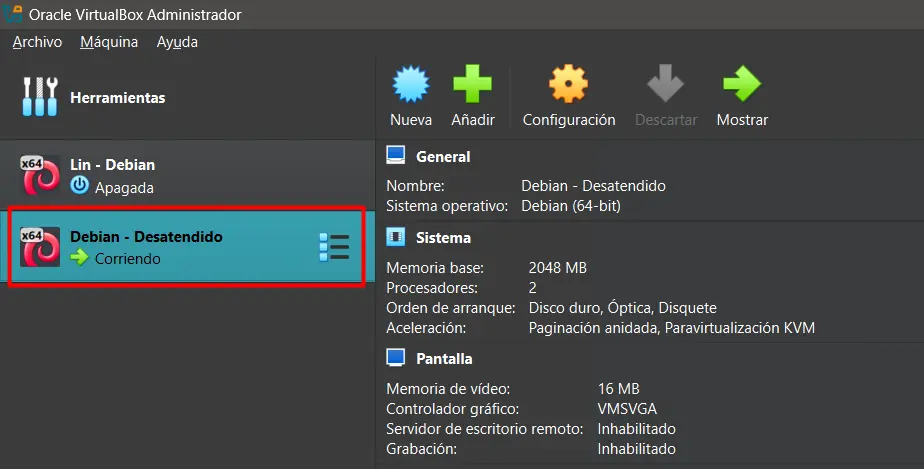Click the General section monitor icon

(x=396, y=156)
